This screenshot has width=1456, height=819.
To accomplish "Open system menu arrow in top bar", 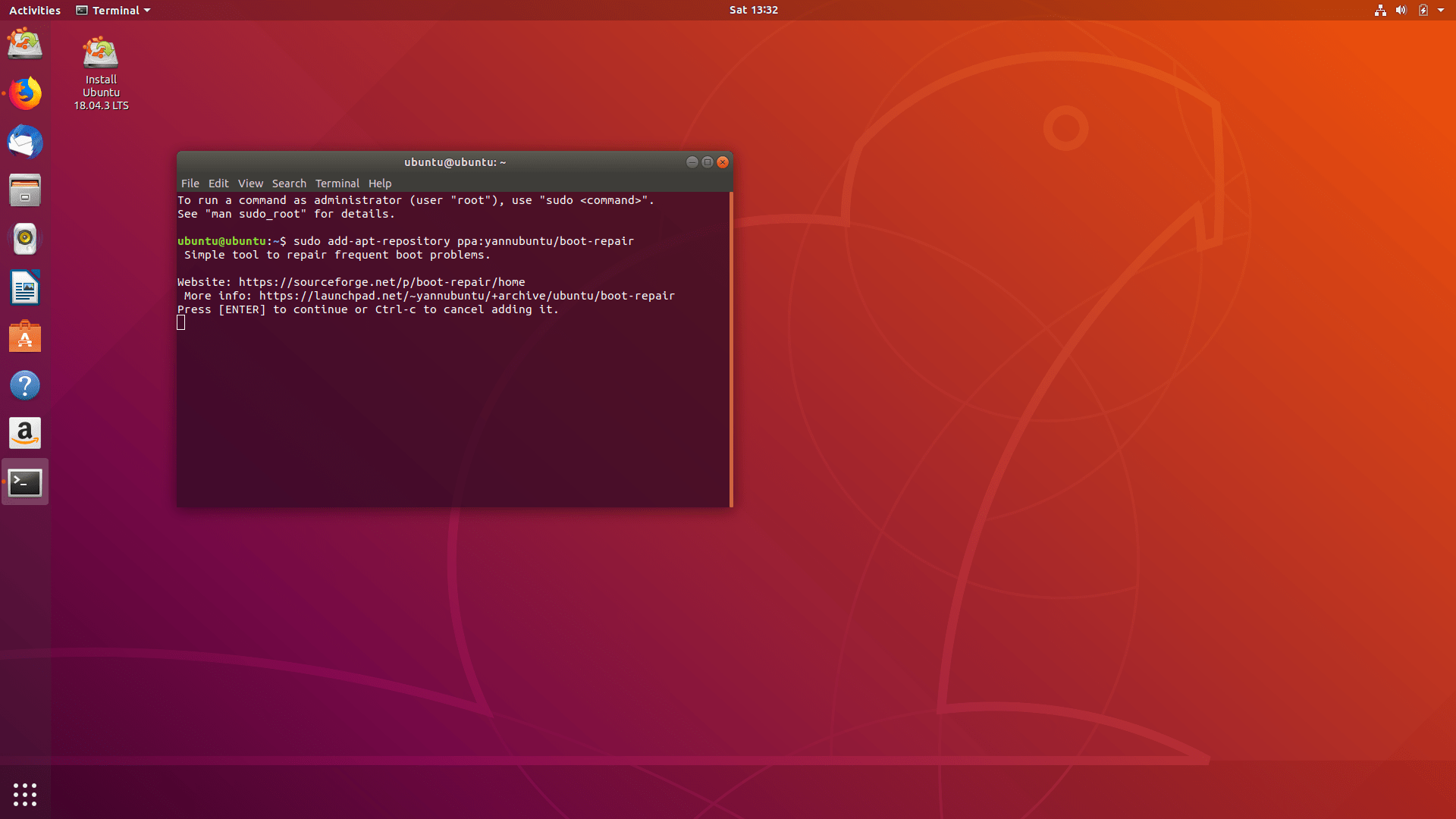I will tap(1441, 11).
